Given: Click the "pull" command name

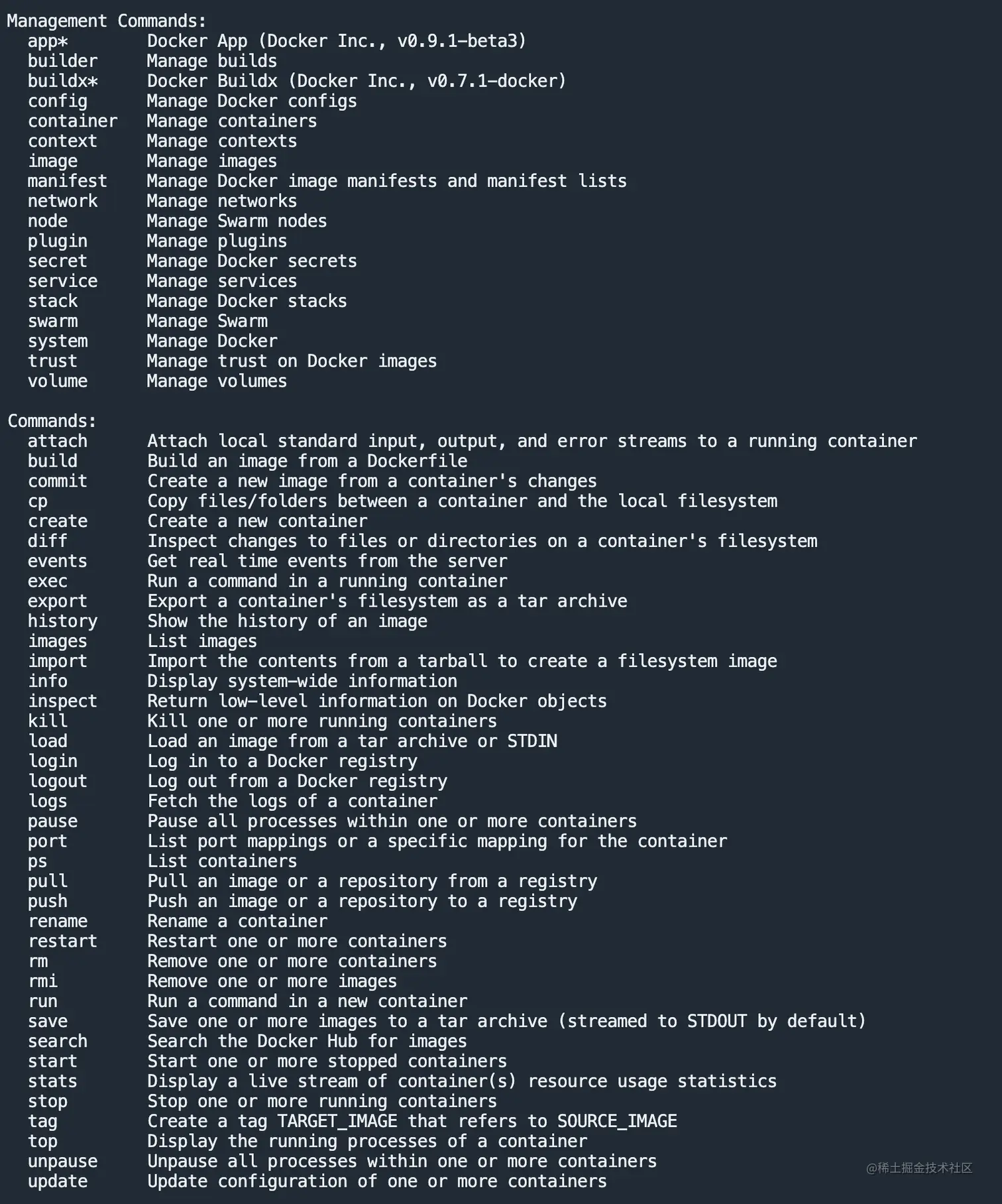Looking at the screenshot, I should [x=48, y=881].
